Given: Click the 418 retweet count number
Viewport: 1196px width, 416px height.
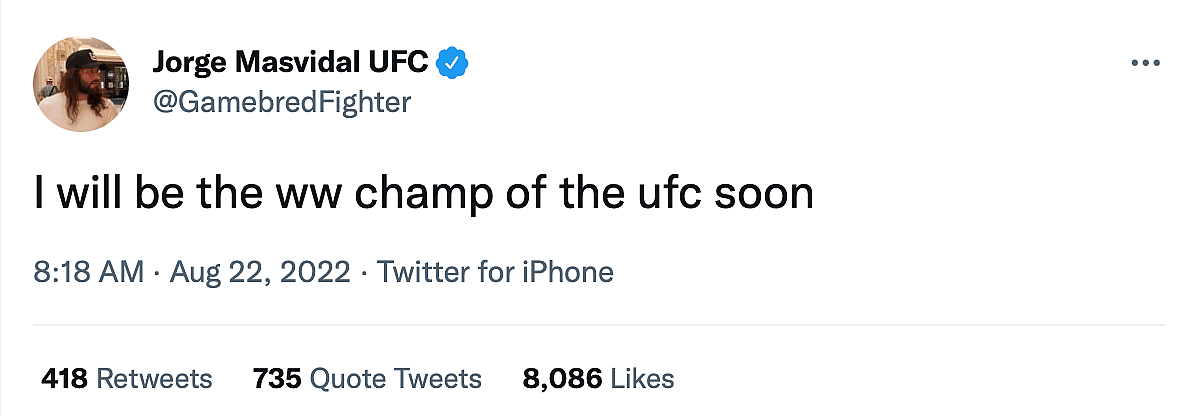Looking at the screenshot, I should pyautogui.click(x=65, y=379).
